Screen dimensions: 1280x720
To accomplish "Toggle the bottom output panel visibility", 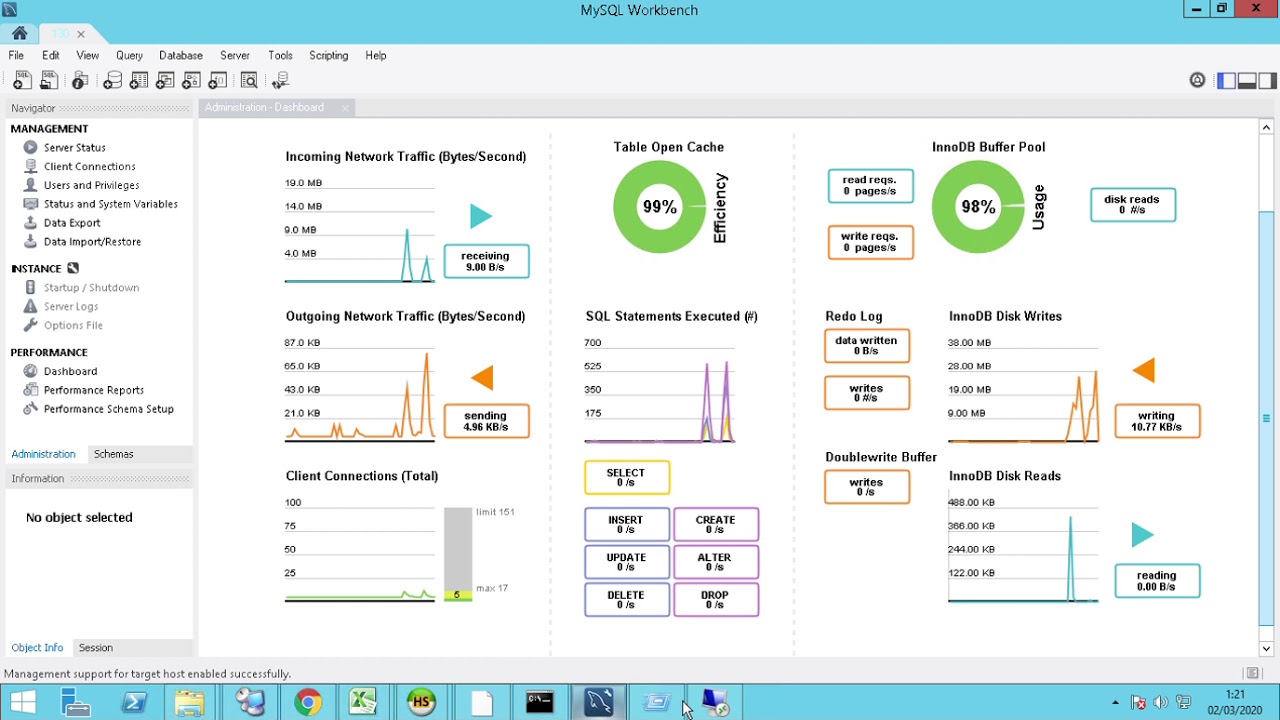I will 1247,81.
